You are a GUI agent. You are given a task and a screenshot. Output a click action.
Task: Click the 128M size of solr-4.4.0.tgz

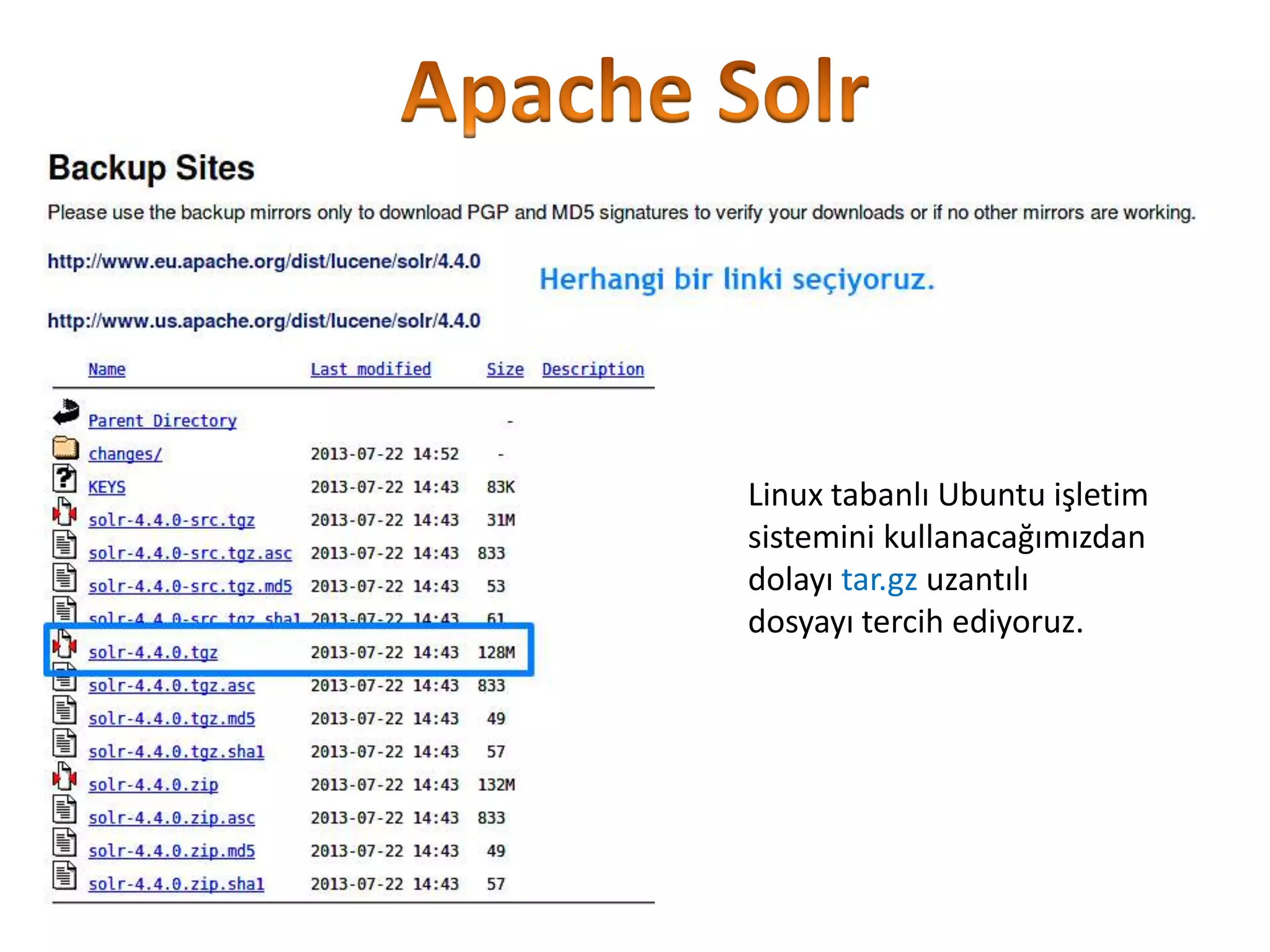click(496, 653)
